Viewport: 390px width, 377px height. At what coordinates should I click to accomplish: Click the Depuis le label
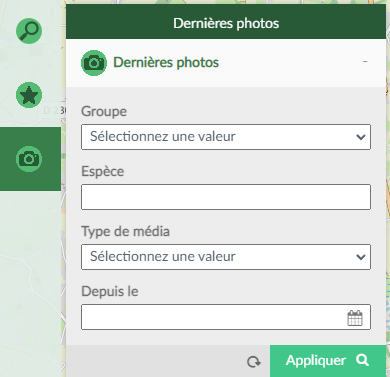point(110,291)
